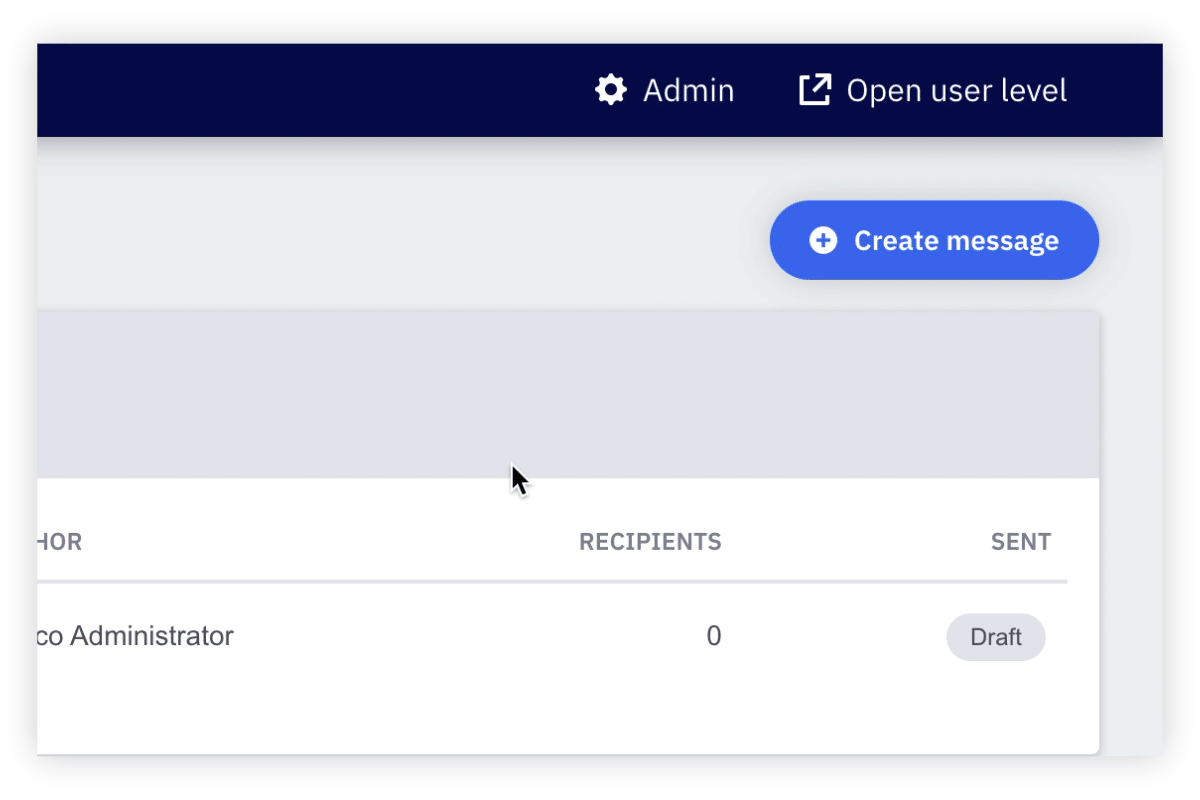
Task: Click the empty header space between Author and Recipients
Action: point(330,542)
